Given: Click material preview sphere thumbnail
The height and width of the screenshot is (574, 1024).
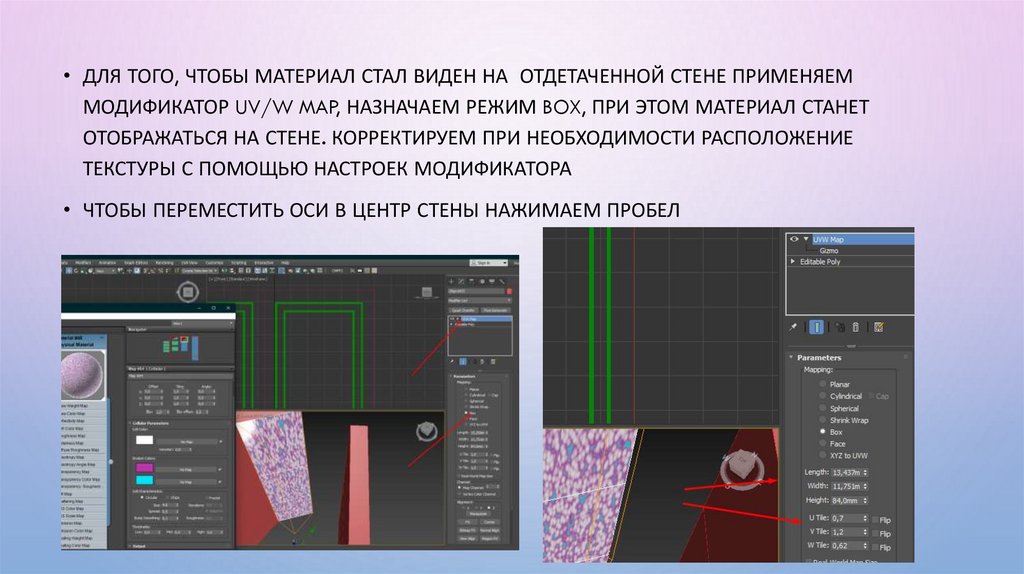Looking at the screenshot, I should 82,376.
